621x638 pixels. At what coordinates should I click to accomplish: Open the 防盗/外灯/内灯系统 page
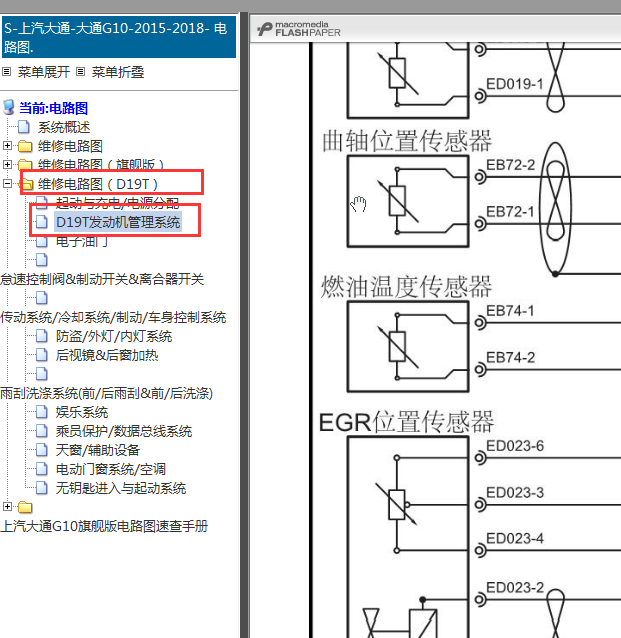(x=114, y=336)
